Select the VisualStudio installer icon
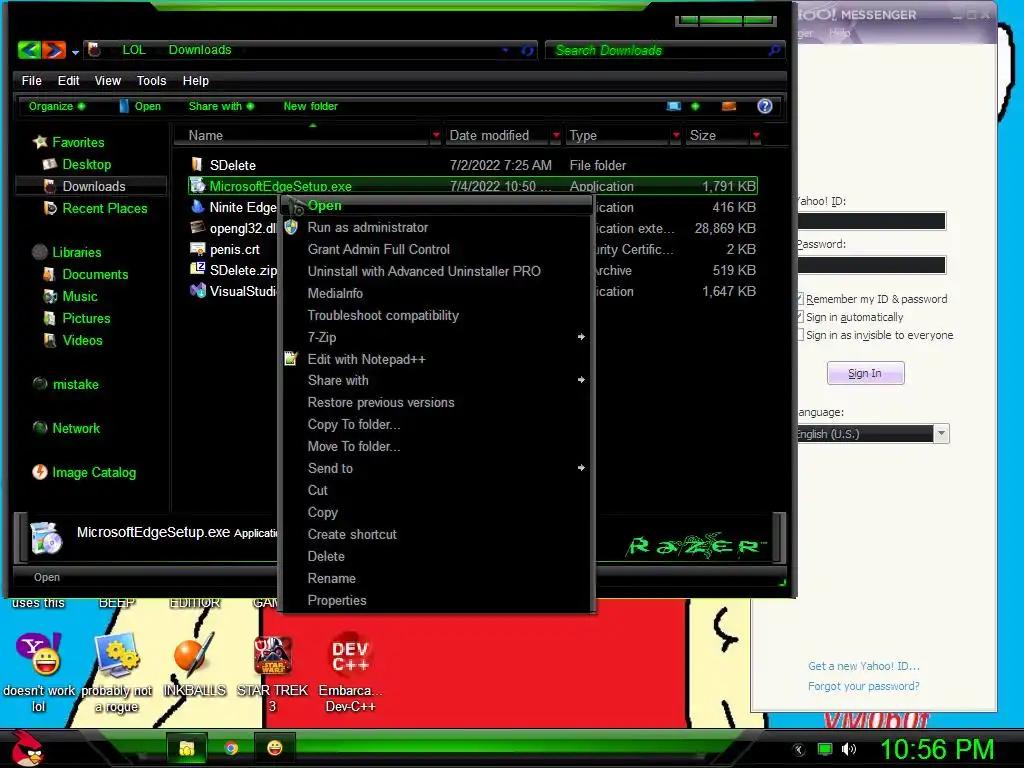The width and height of the screenshot is (1024, 768). (197, 291)
